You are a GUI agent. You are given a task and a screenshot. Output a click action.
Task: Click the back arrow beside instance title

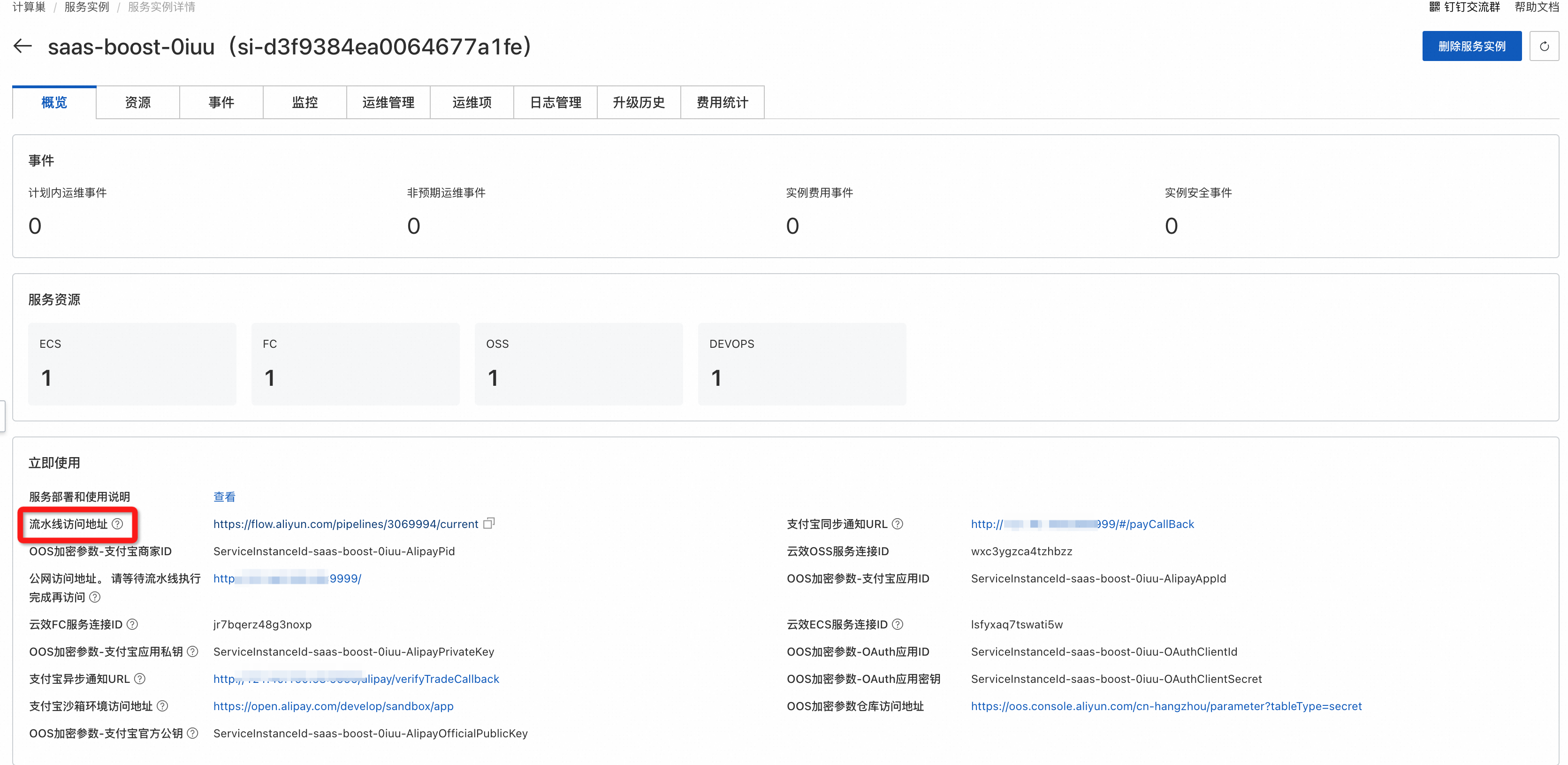(23, 46)
